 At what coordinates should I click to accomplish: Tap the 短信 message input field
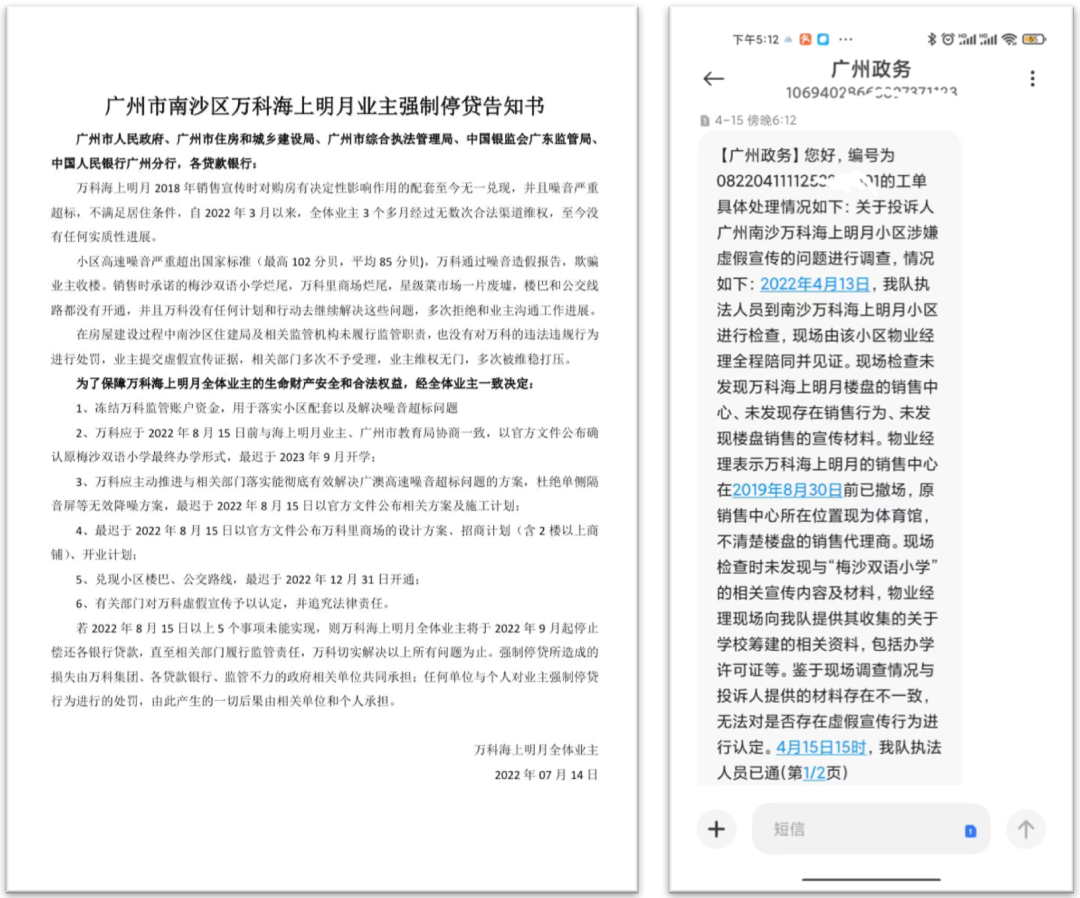coord(871,829)
